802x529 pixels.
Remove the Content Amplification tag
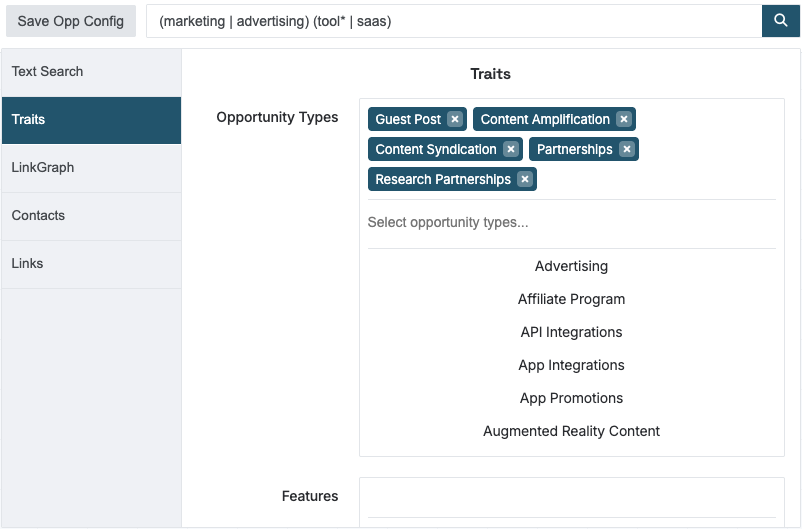point(623,119)
